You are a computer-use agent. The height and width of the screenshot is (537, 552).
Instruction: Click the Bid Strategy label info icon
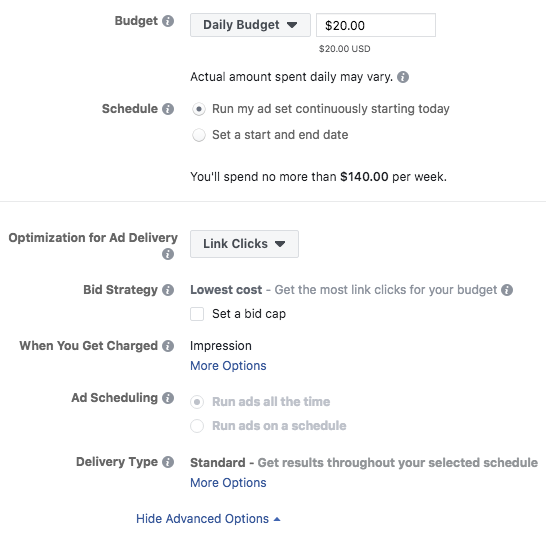click(168, 290)
